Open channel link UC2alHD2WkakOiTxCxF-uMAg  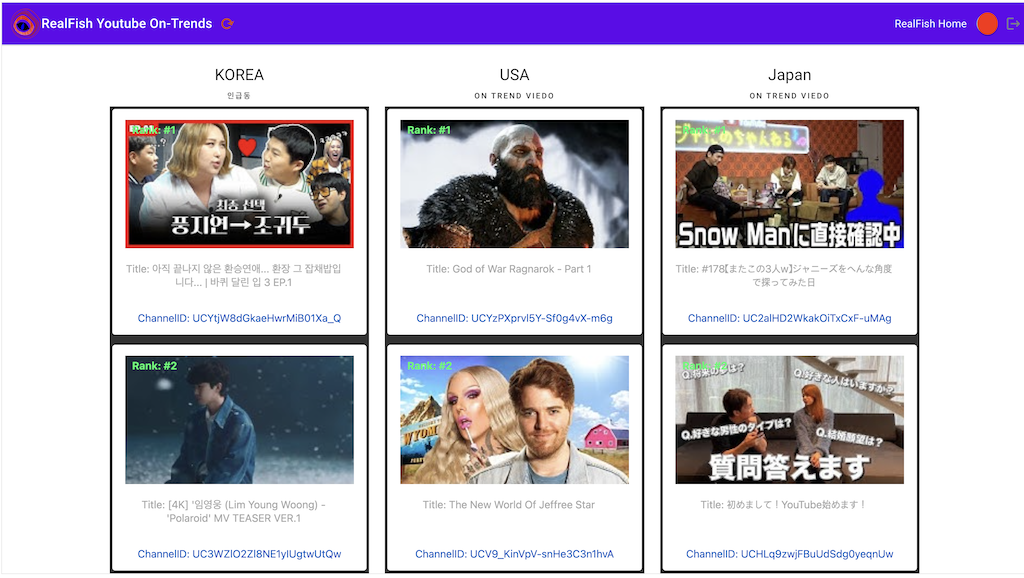tap(790, 318)
